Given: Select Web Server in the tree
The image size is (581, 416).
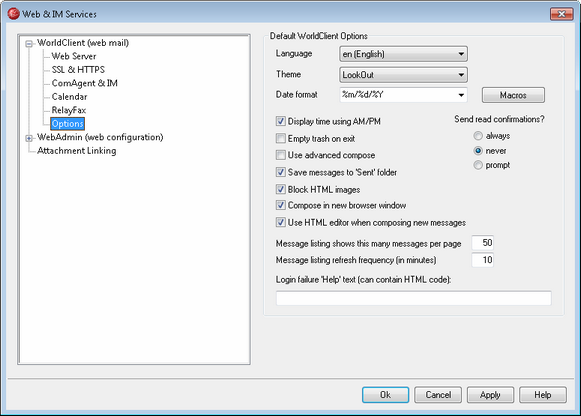Looking at the screenshot, I should pyautogui.click(x=74, y=56).
